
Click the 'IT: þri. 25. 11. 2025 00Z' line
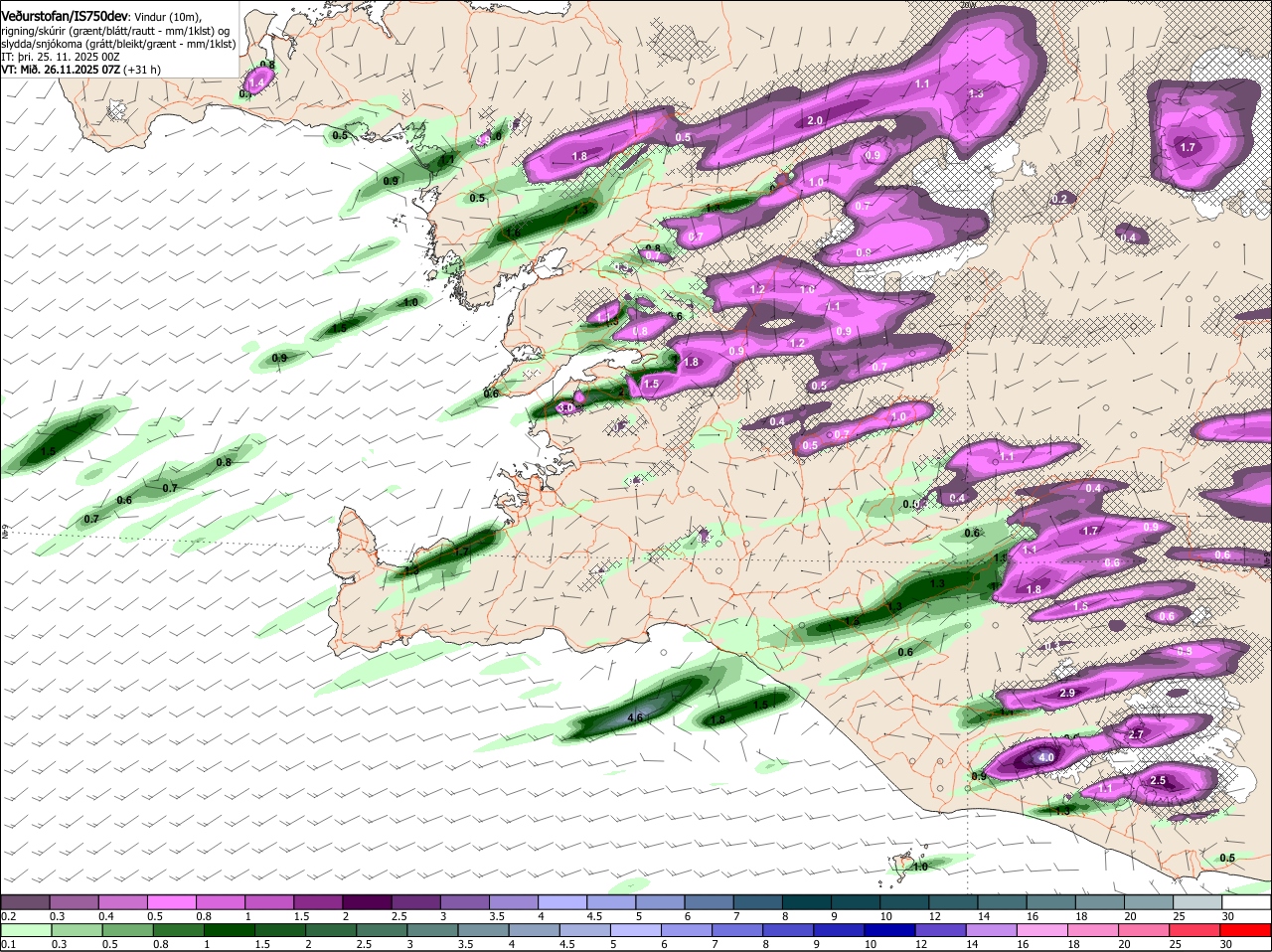click(61, 57)
